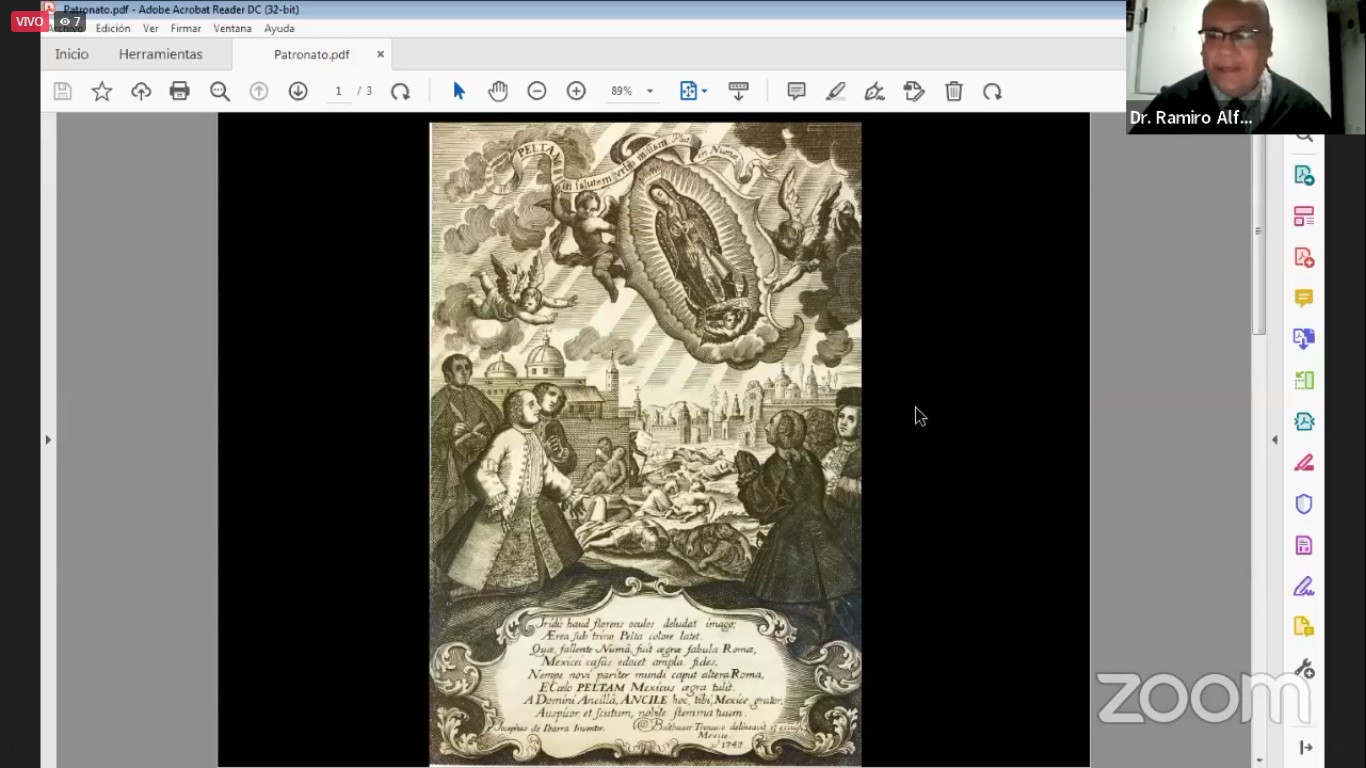Click the page number input field

(x=338, y=91)
